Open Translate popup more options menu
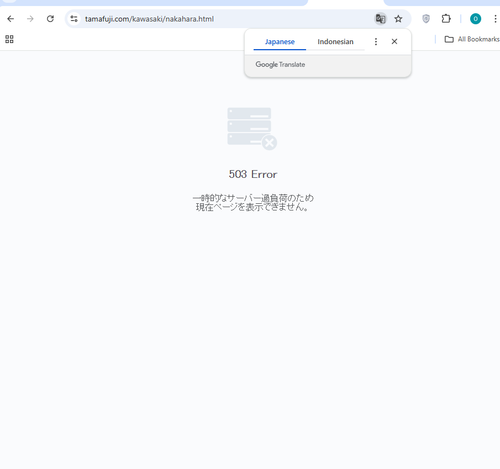The height and width of the screenshot is (469, 500). [376, 42]
